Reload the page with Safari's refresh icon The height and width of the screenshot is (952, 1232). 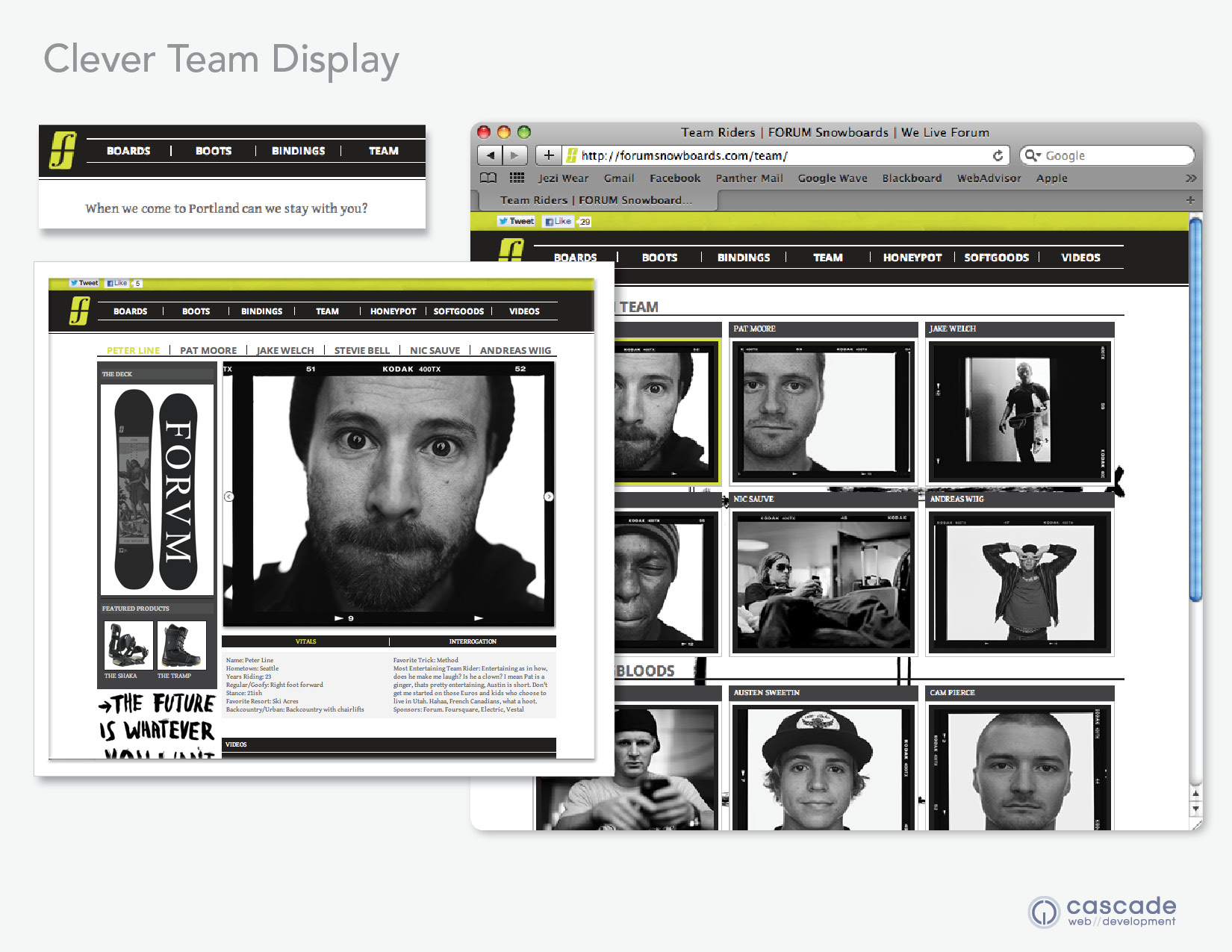[x=998, y=155]
